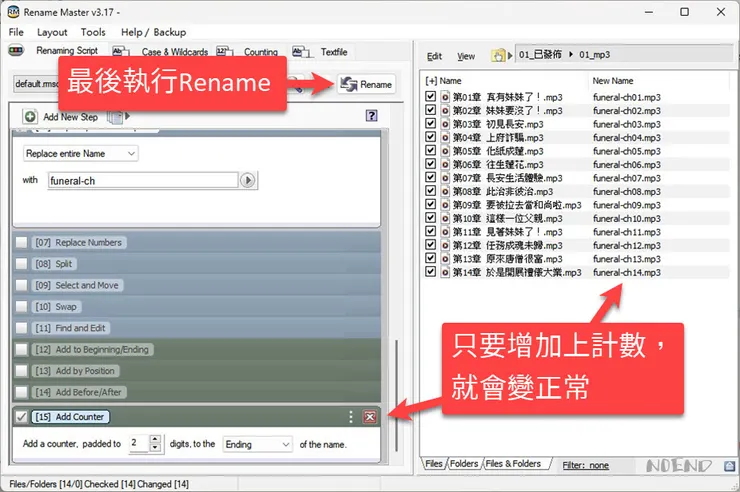Click new name funeral-ch06.mp3

point(626,165)
